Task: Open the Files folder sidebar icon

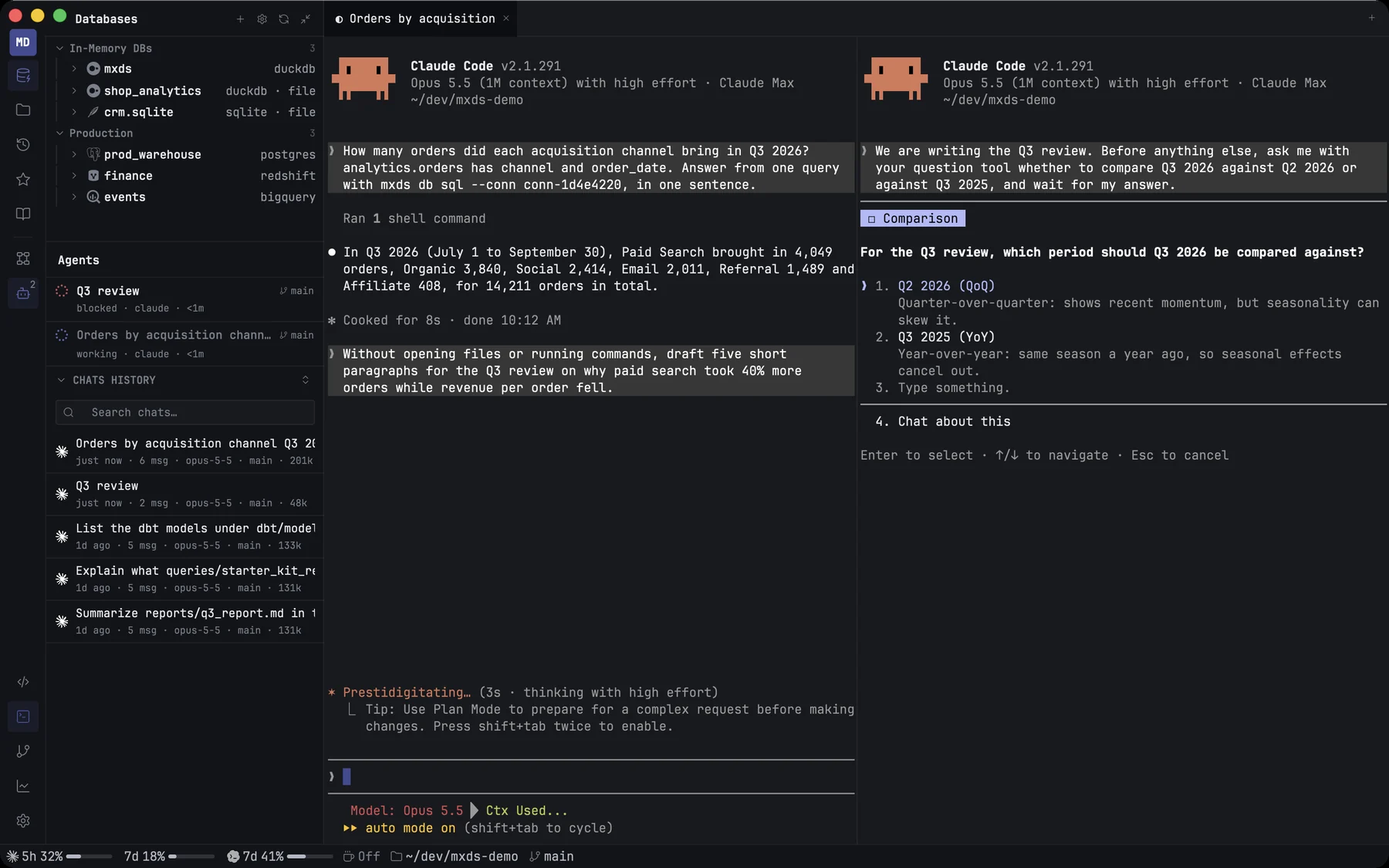Action: 23,110
